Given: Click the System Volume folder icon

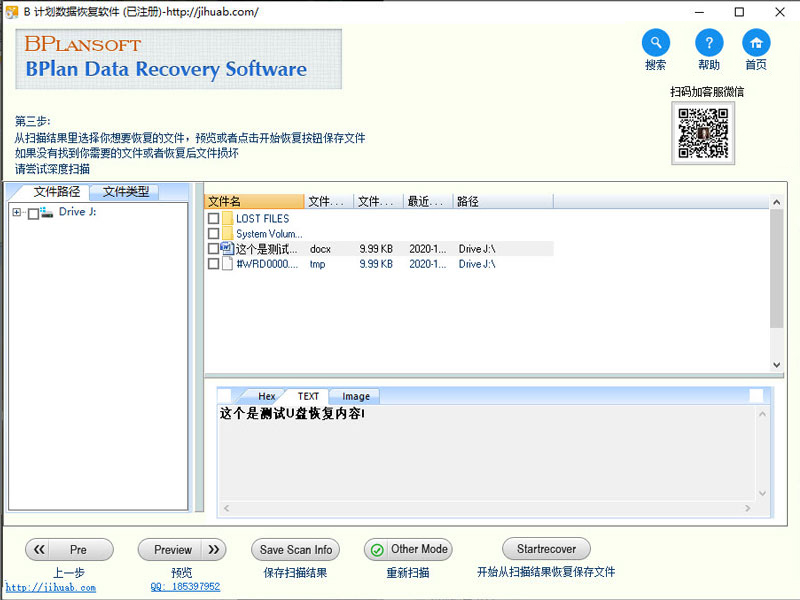Looking at the screenshot, I should pyautogui.click(x=227, y=234).
